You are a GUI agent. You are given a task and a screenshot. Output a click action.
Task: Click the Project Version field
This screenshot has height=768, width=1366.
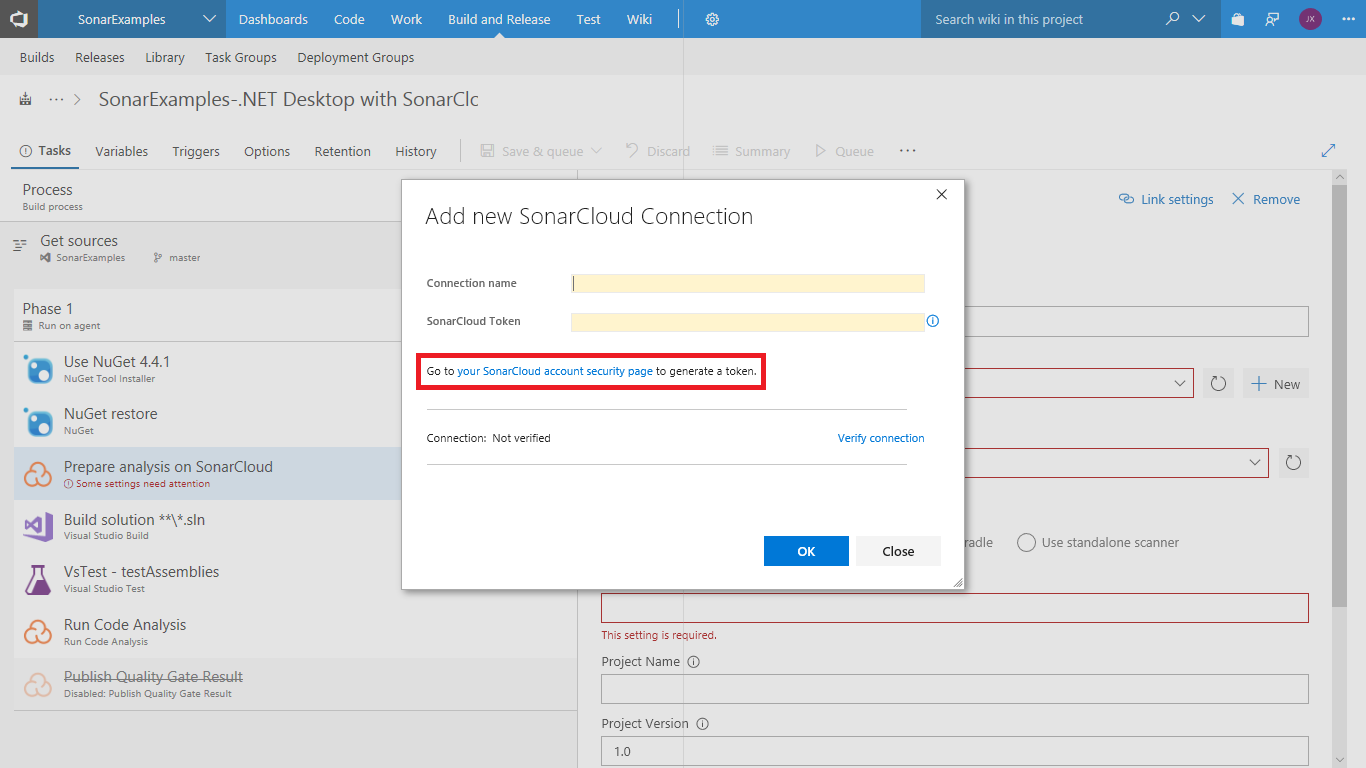click(x=955, y=751)
